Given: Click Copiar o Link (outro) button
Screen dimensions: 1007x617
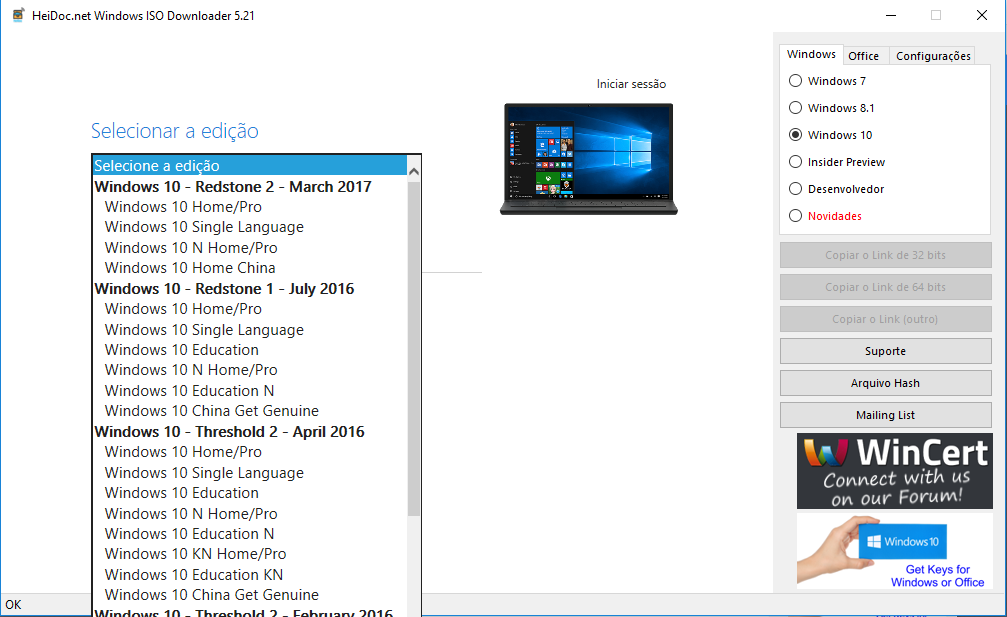Looking at the screenshot, I should click(886, 319).
